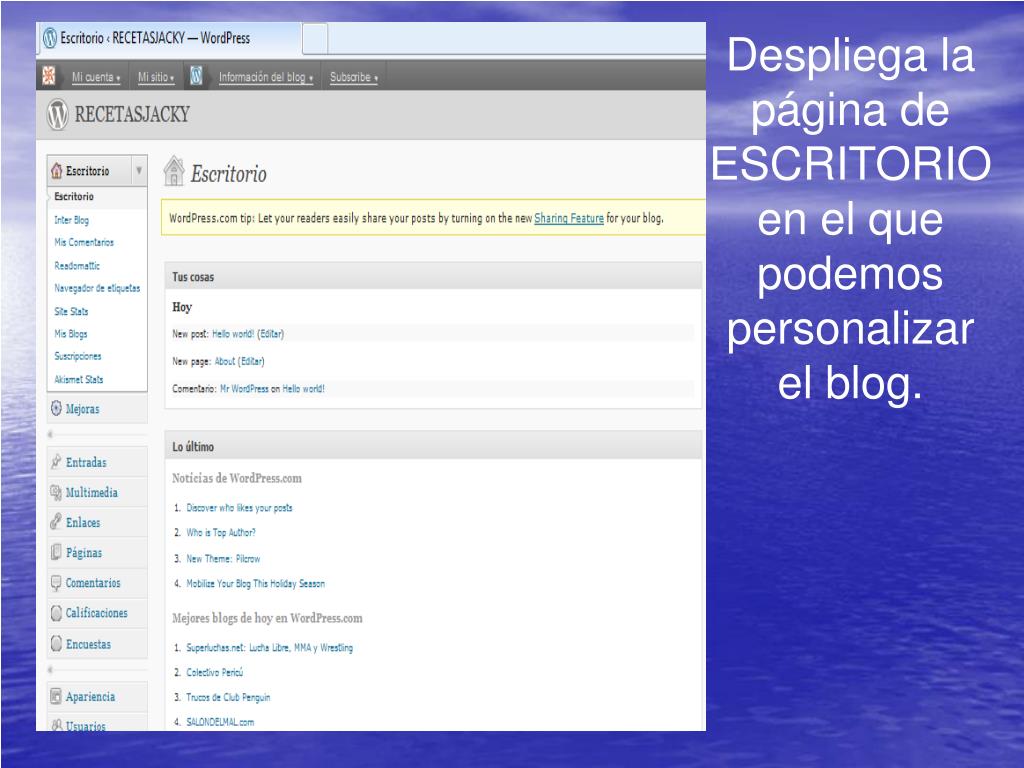Open the Mejoras menu

(x=83, y=409)
